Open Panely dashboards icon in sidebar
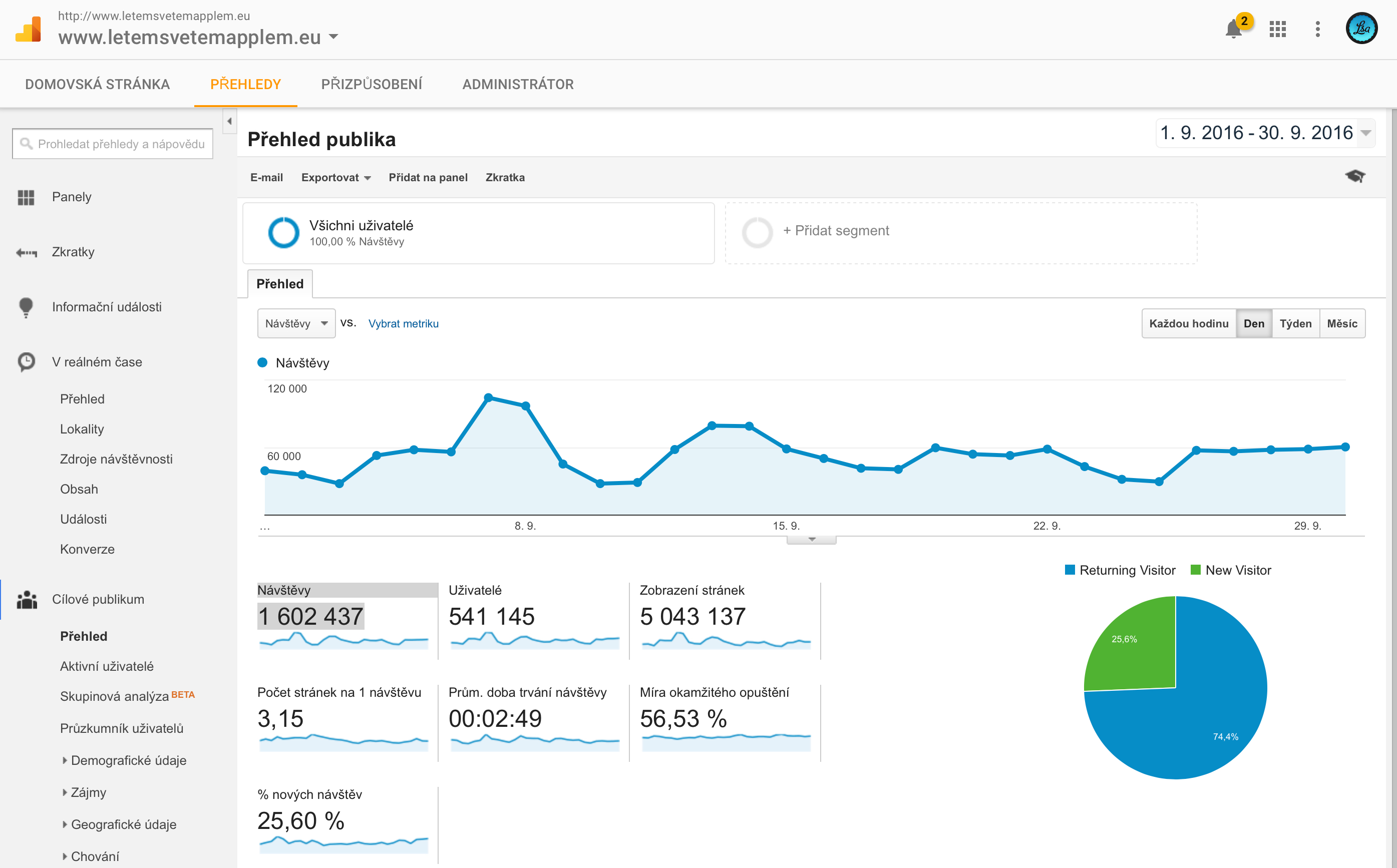The width and height of the screenshot is (1397, 868). [26, 197]
